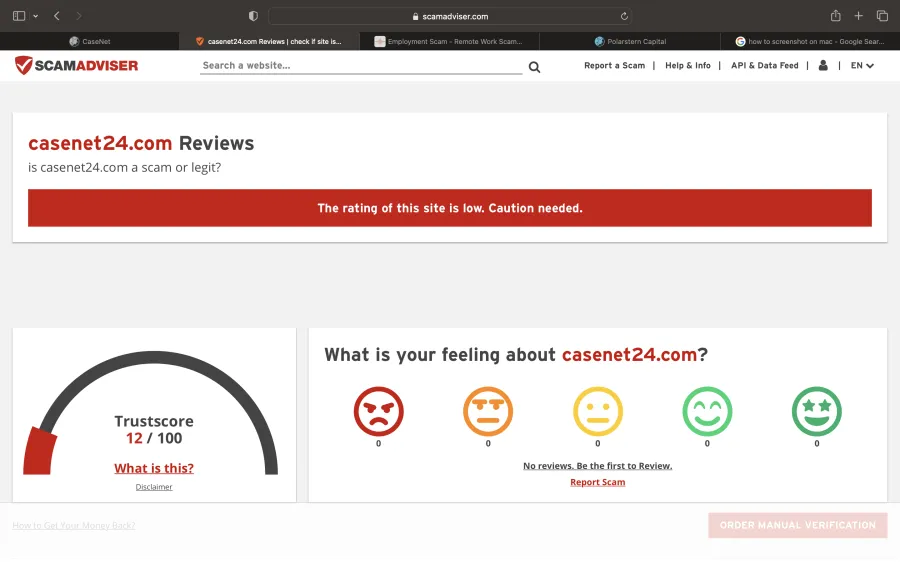Open the Report a Scam menu item
The image size is (900, 562).
(x=614, y=65)
